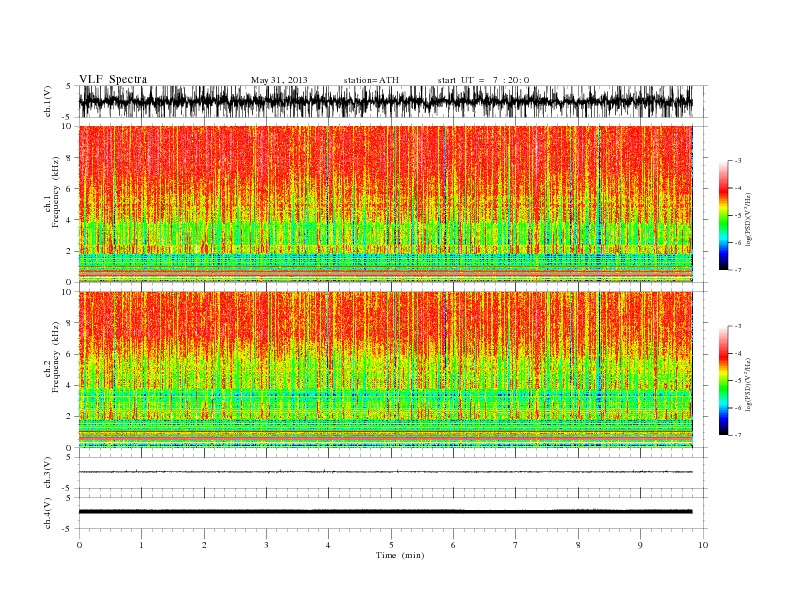Screen dimensions: 792x612
Task: Select the "start UT = 7:20:0" text
Action: point(483,80)
